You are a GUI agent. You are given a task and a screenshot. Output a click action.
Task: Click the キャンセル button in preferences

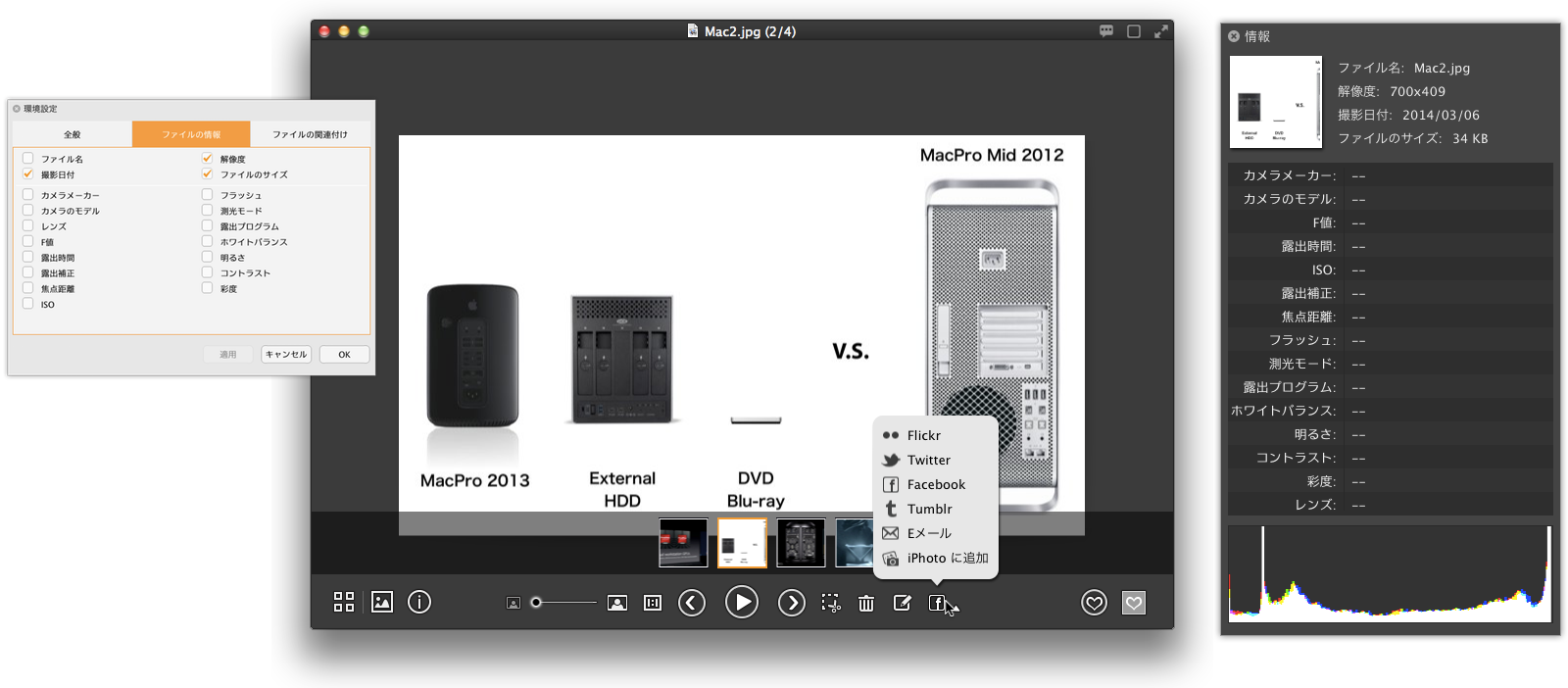[x=286, y=355]
